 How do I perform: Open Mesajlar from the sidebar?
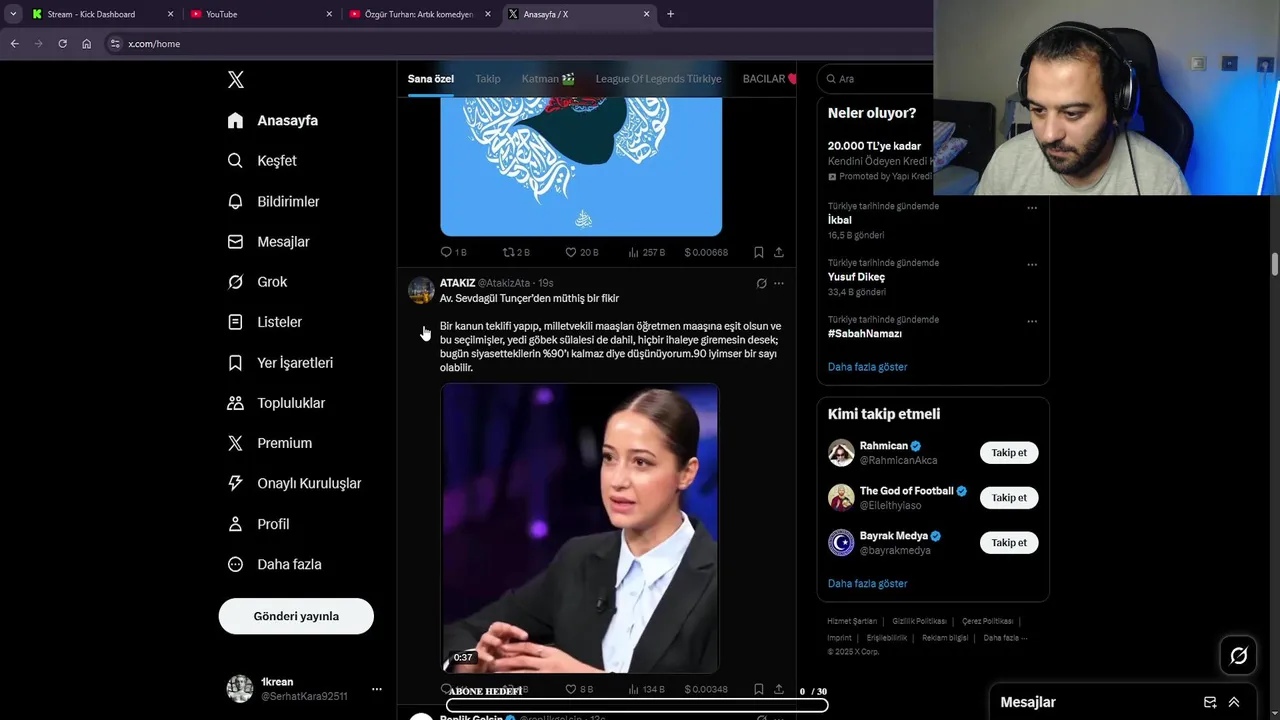point(268,242)
